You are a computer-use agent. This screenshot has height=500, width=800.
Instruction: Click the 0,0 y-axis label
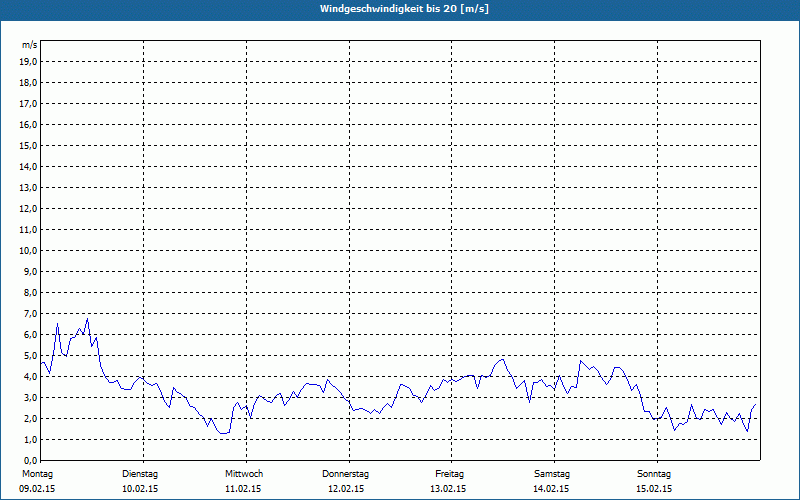[30, 461]
